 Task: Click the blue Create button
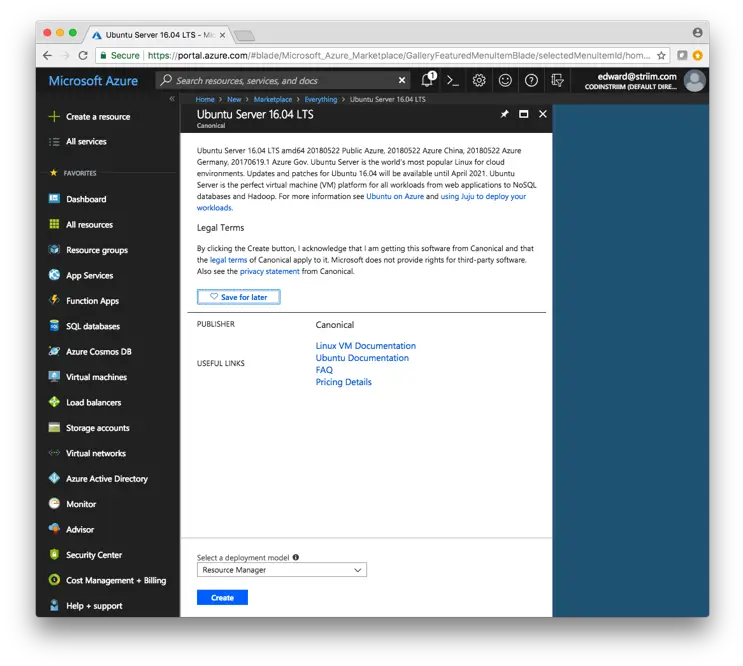222,598
